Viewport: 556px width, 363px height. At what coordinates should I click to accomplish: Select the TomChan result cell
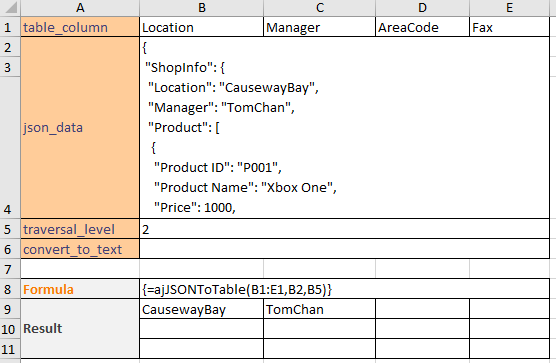pos(319,309)
